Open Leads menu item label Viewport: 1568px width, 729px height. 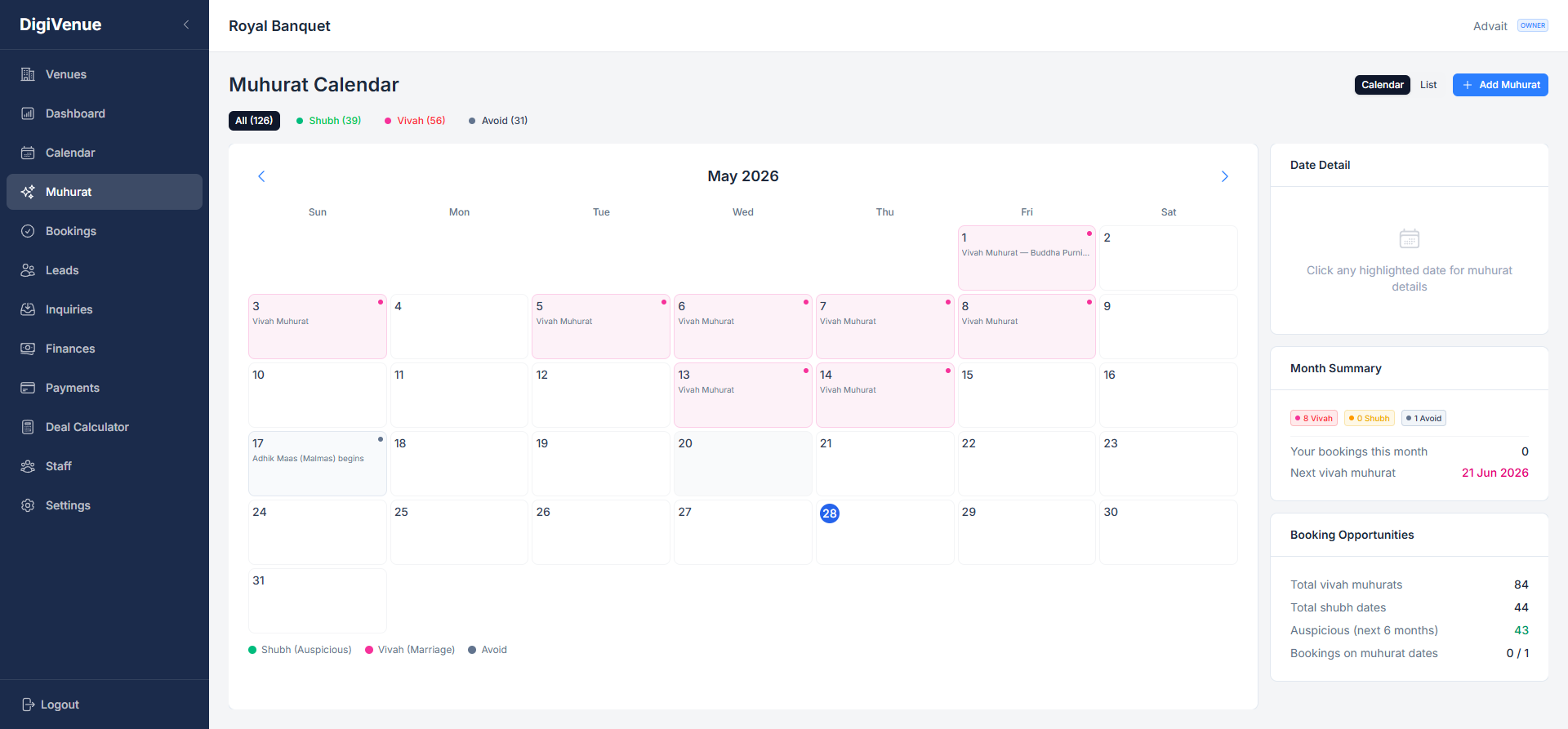(62, 270)
